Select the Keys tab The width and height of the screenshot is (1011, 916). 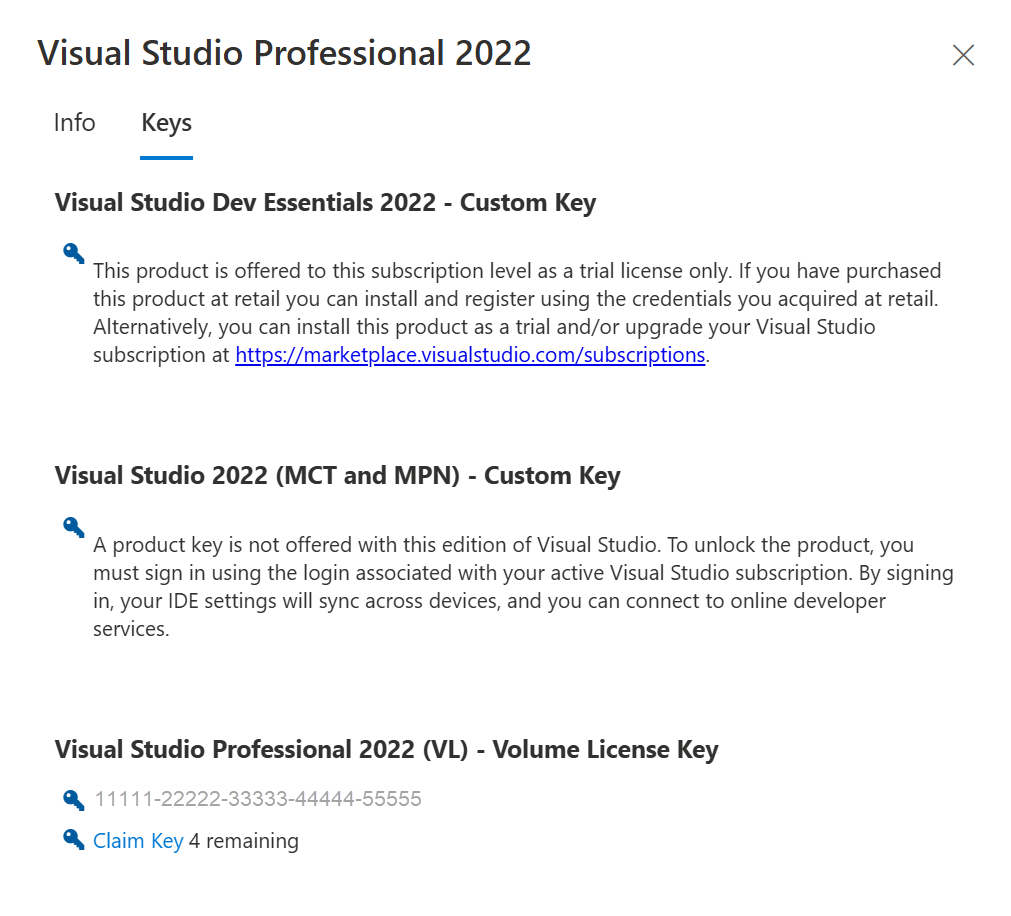(x=166, y=124)
